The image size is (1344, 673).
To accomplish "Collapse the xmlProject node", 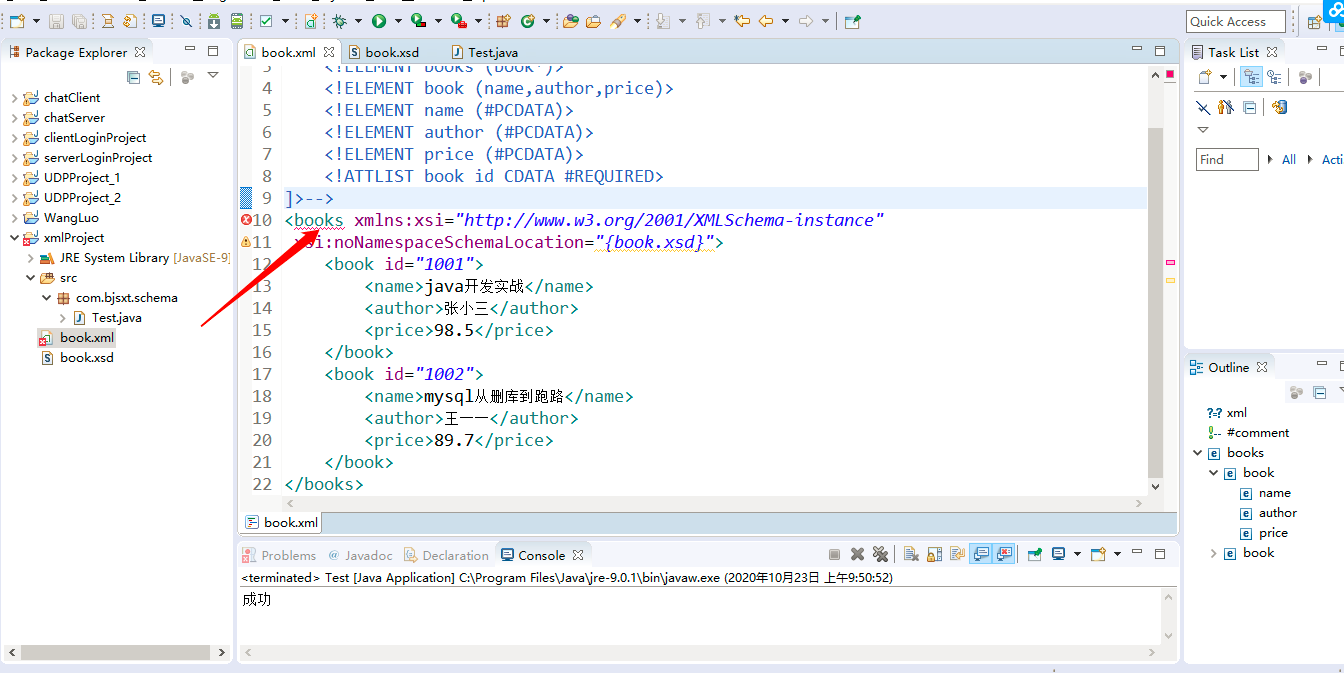I will tap(14, 238).
